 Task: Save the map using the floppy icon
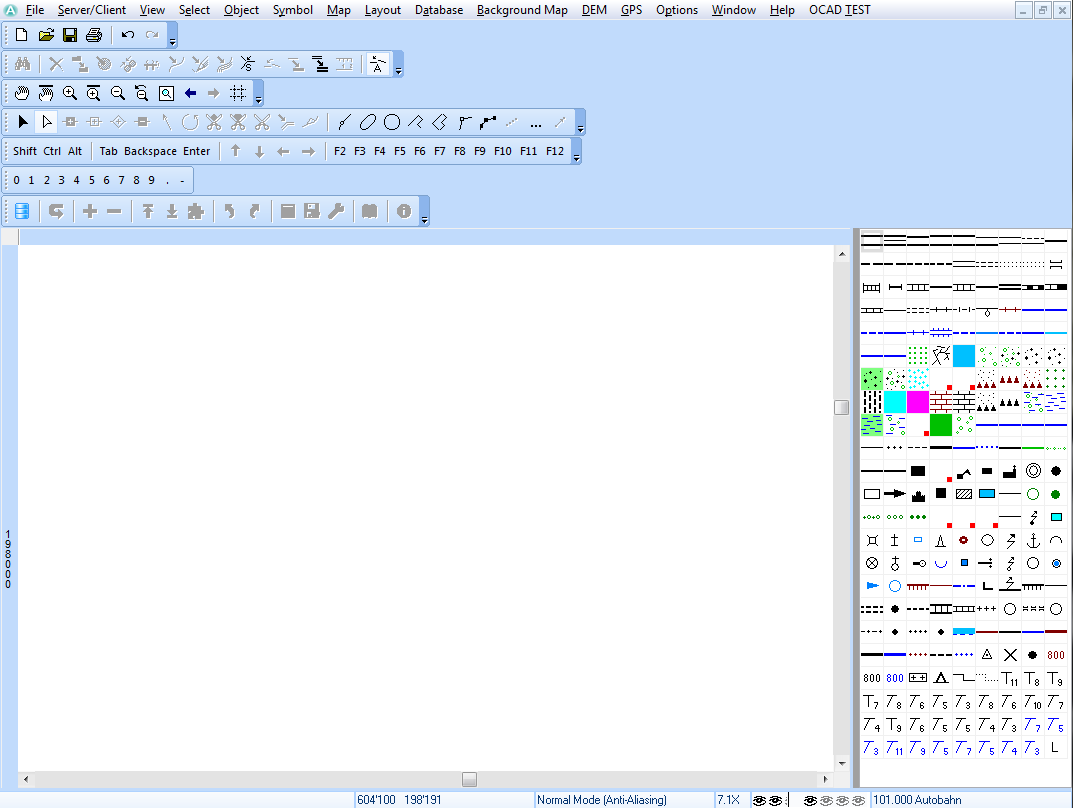coord(70,35)
